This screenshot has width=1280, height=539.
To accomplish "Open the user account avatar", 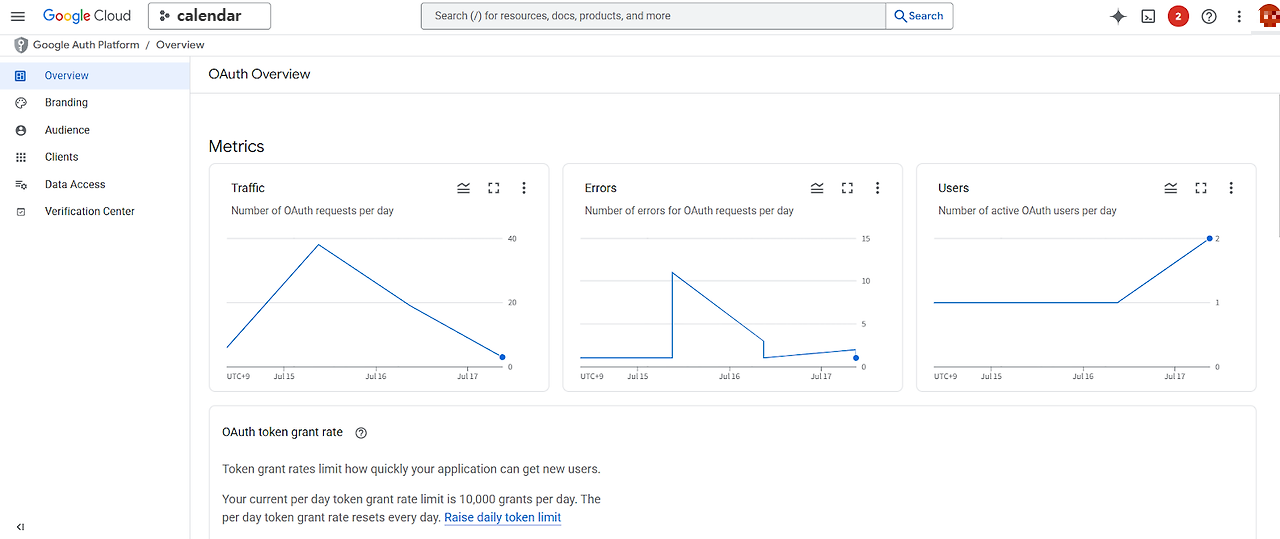I will point(1268,16).
